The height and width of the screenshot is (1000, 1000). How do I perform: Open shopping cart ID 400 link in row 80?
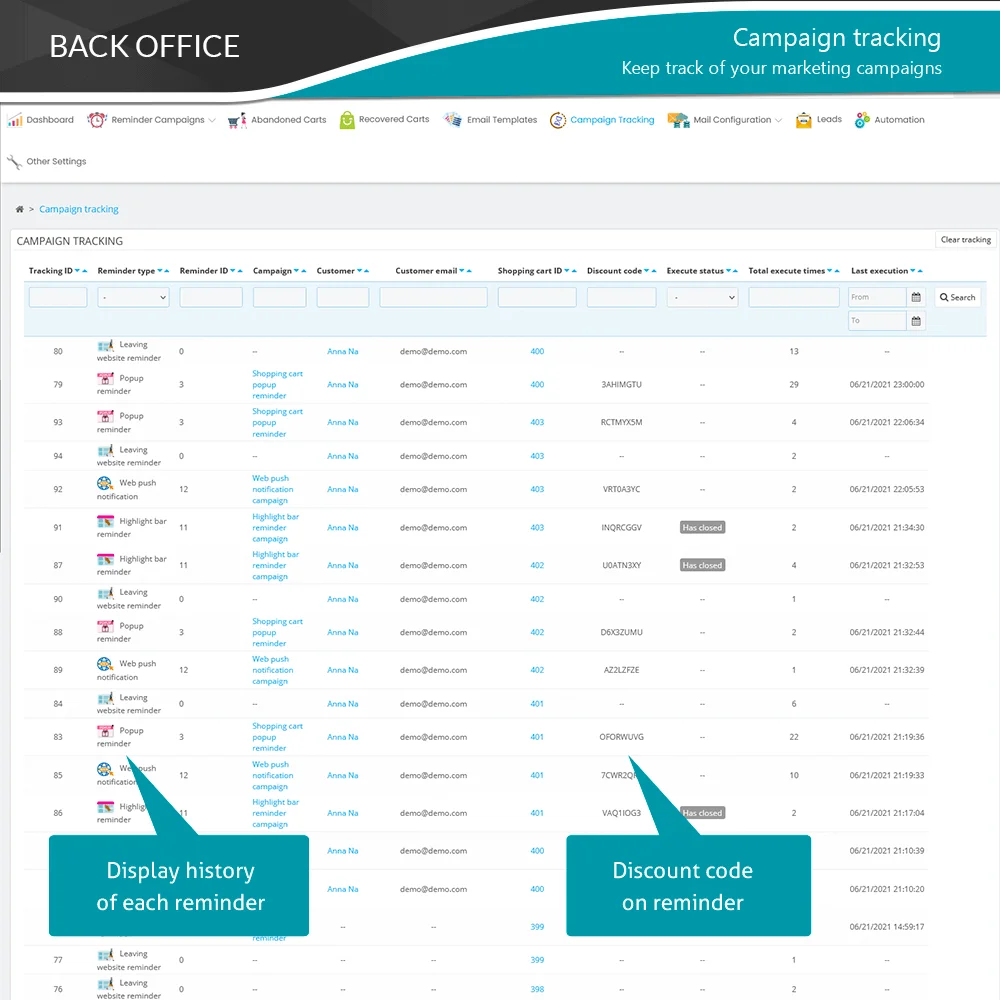(537, 352)
